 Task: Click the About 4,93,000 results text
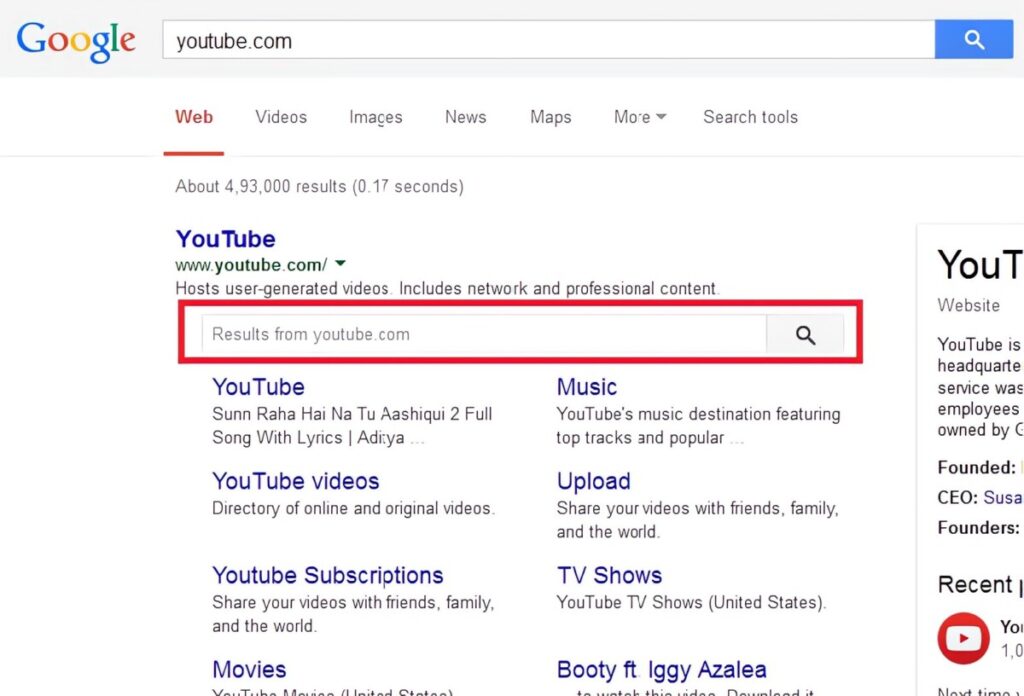(319, 187)
